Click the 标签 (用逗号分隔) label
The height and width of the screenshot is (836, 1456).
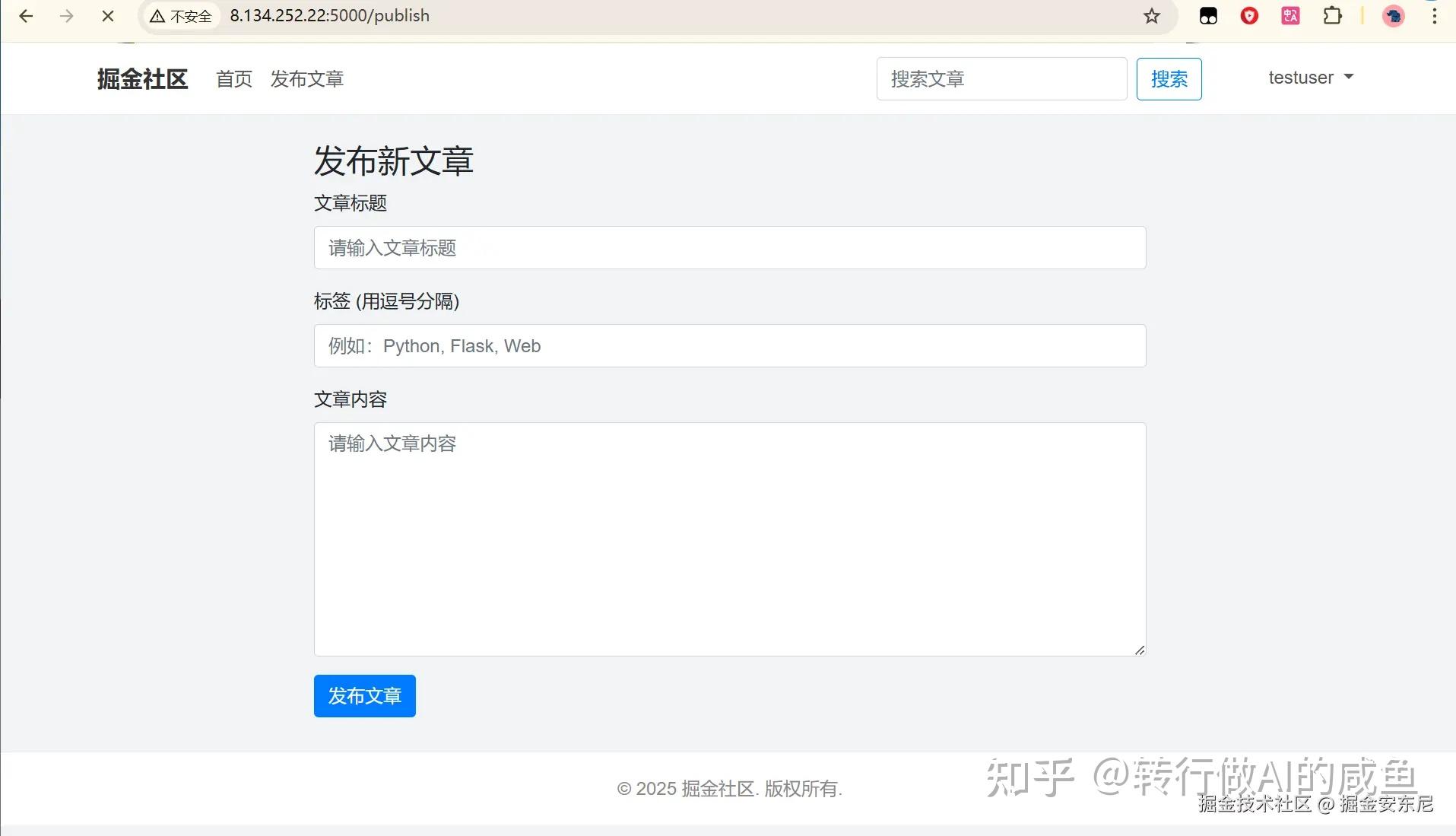point(386,301)
